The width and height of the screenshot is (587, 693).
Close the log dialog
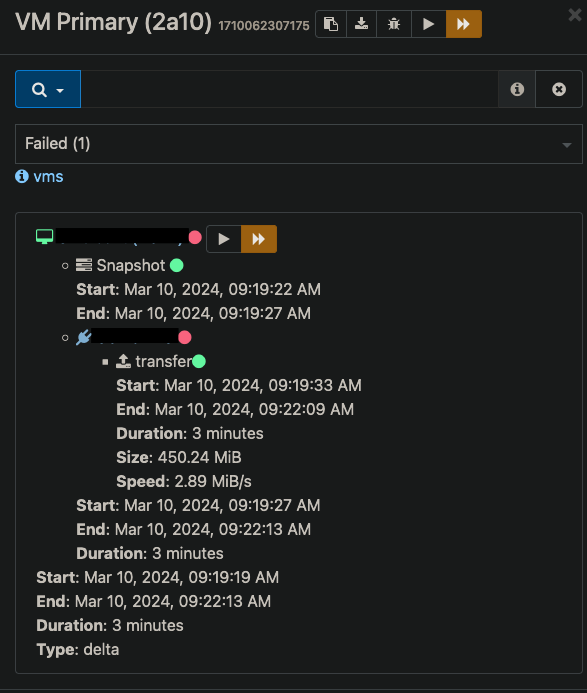575,15
